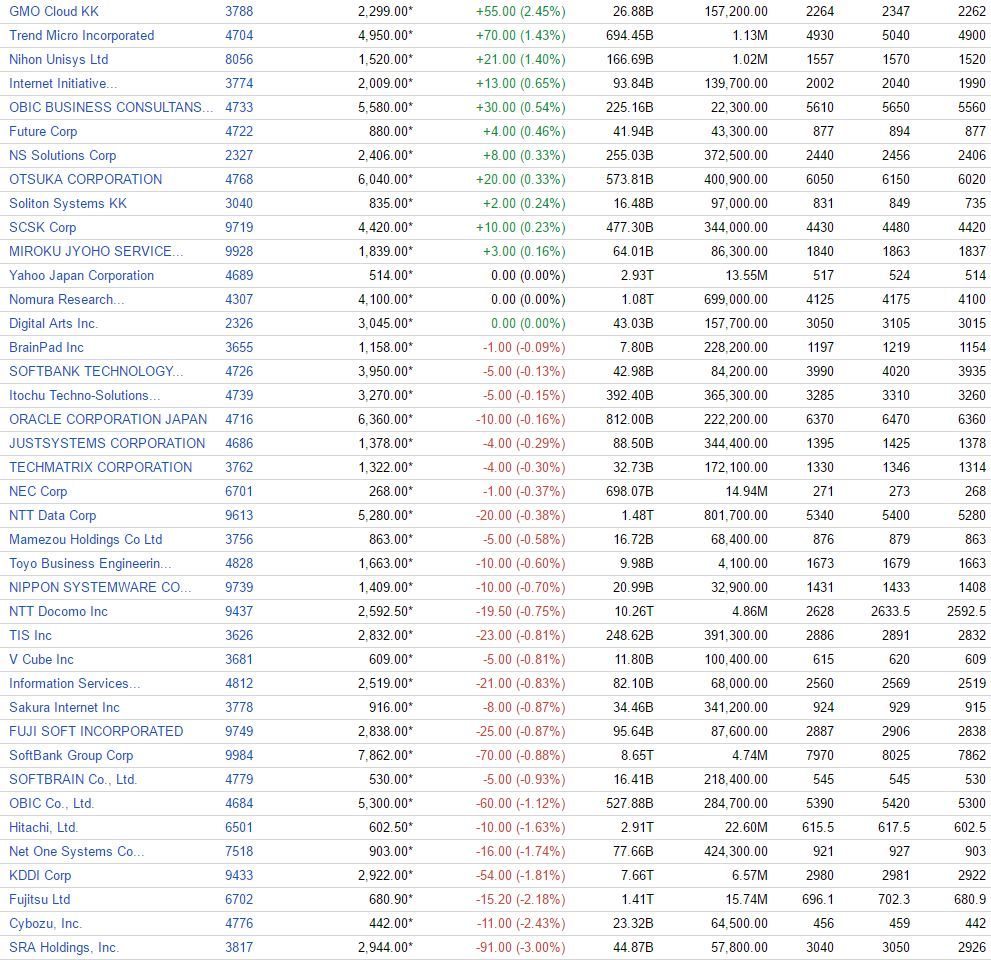Click ticker code 3817
Viewport: 991px width, 960px height.
(x=239, y=948)
